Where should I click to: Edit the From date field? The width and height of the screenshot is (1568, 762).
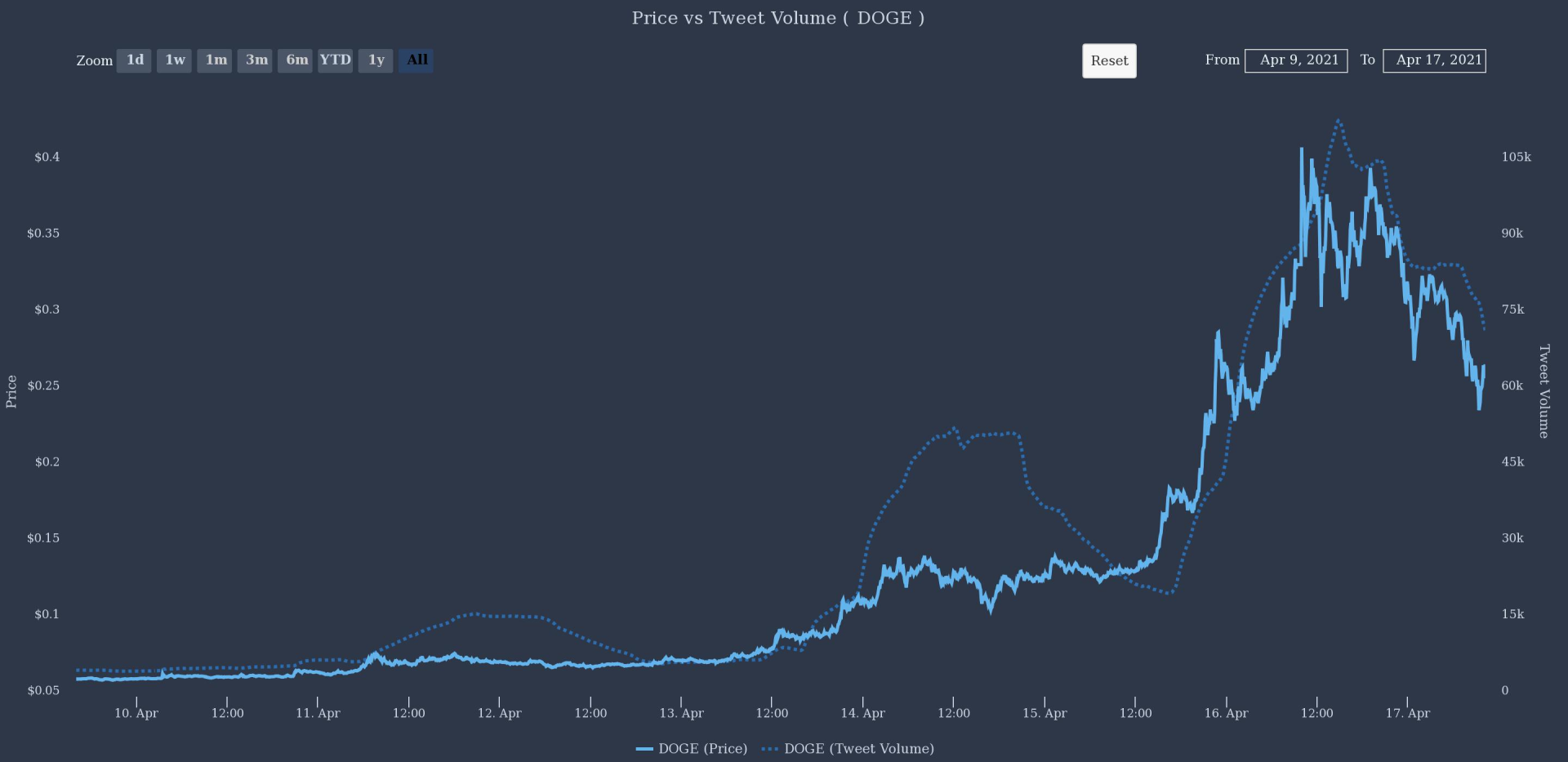[1296, 60]
